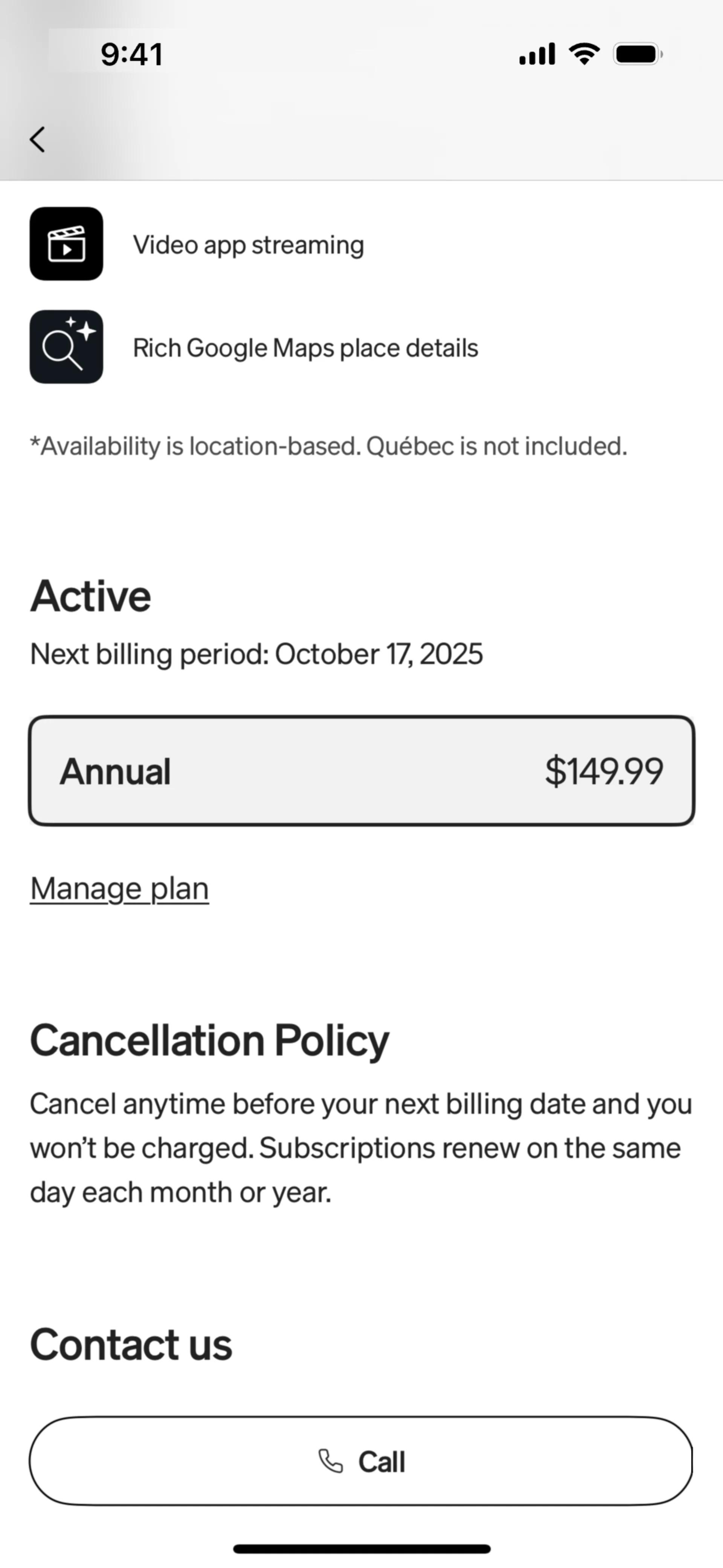Screen dimensions: 723x1568
Task: Tap the Québec availability footnote
Action: tap(328, 446)
